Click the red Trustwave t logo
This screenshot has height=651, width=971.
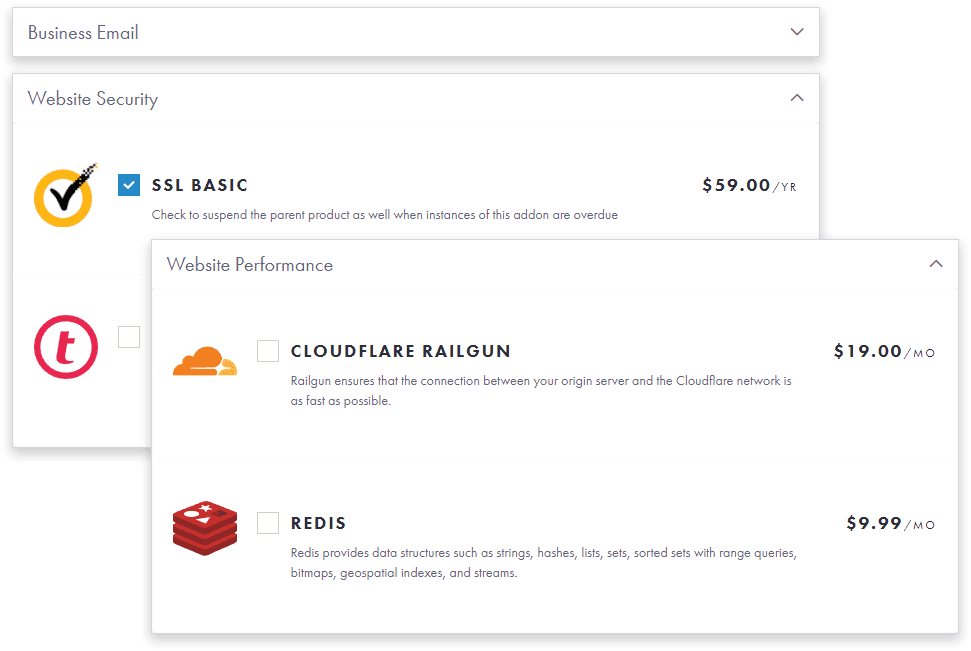66,347
